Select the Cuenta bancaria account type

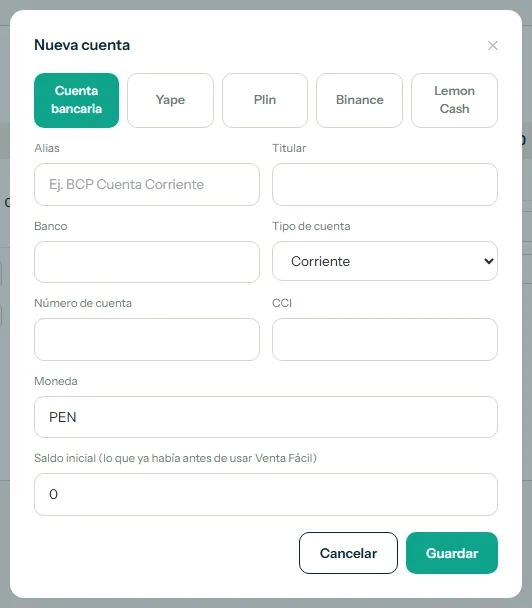(76, 100)
